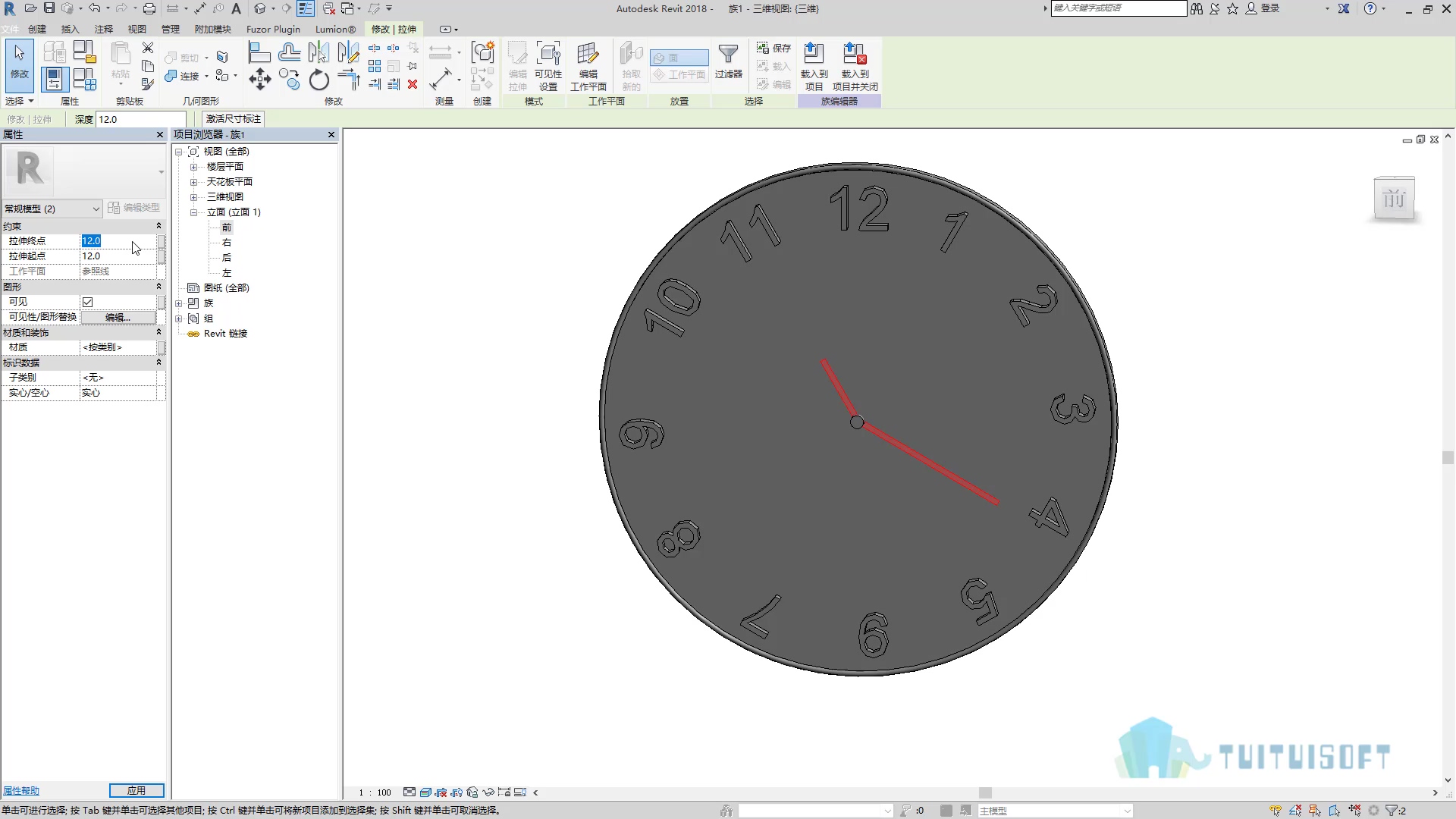Click the Trim/Extend to Corner icon
The height and width of the screenshot is (819, 1456).
[x=348, y=79]
